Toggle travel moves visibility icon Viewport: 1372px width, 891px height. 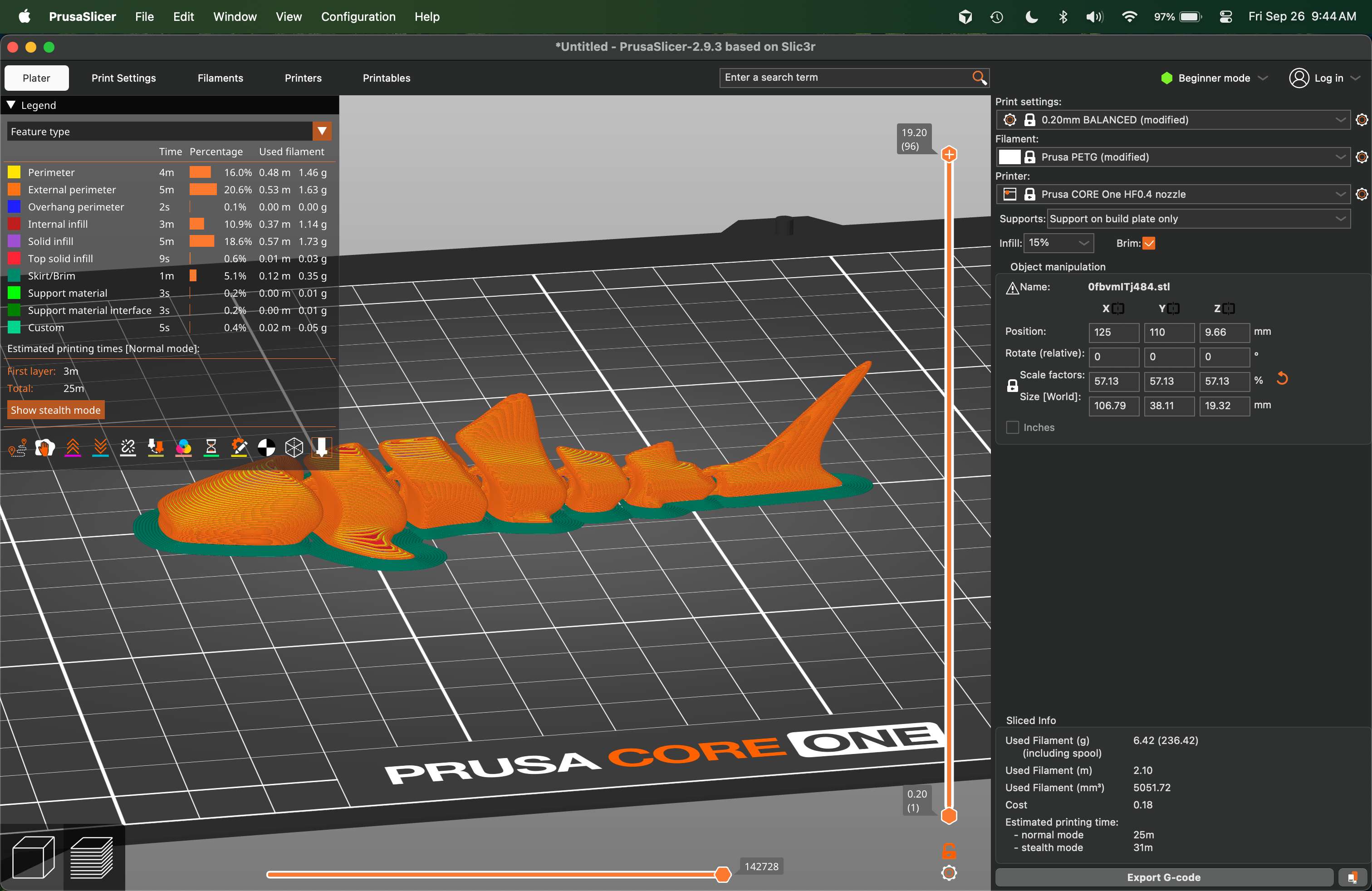tap(17, 447)
